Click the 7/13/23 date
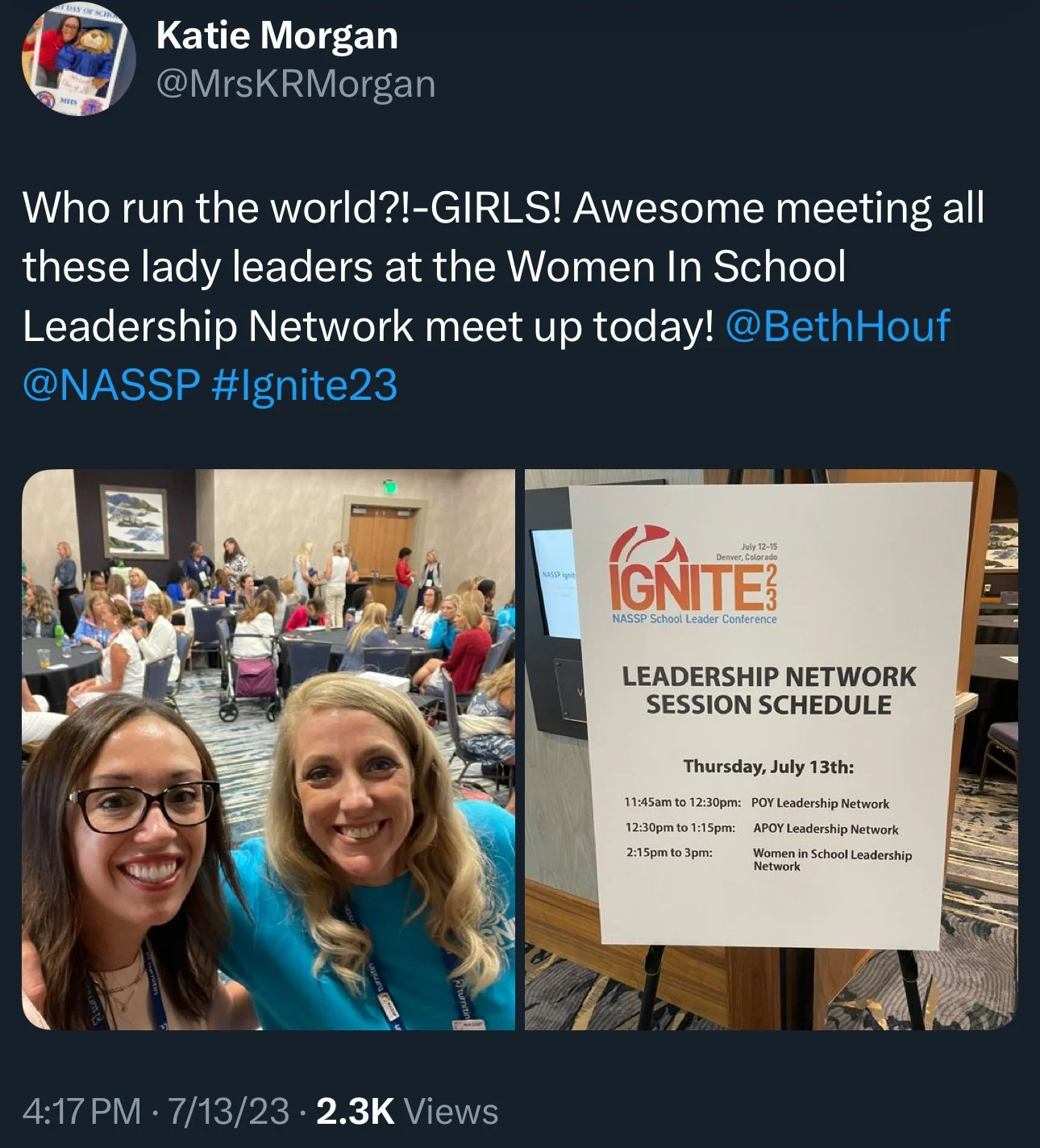This screenshot has width=1040, height=1148. pyautogui.click(x=228, y=1111)
